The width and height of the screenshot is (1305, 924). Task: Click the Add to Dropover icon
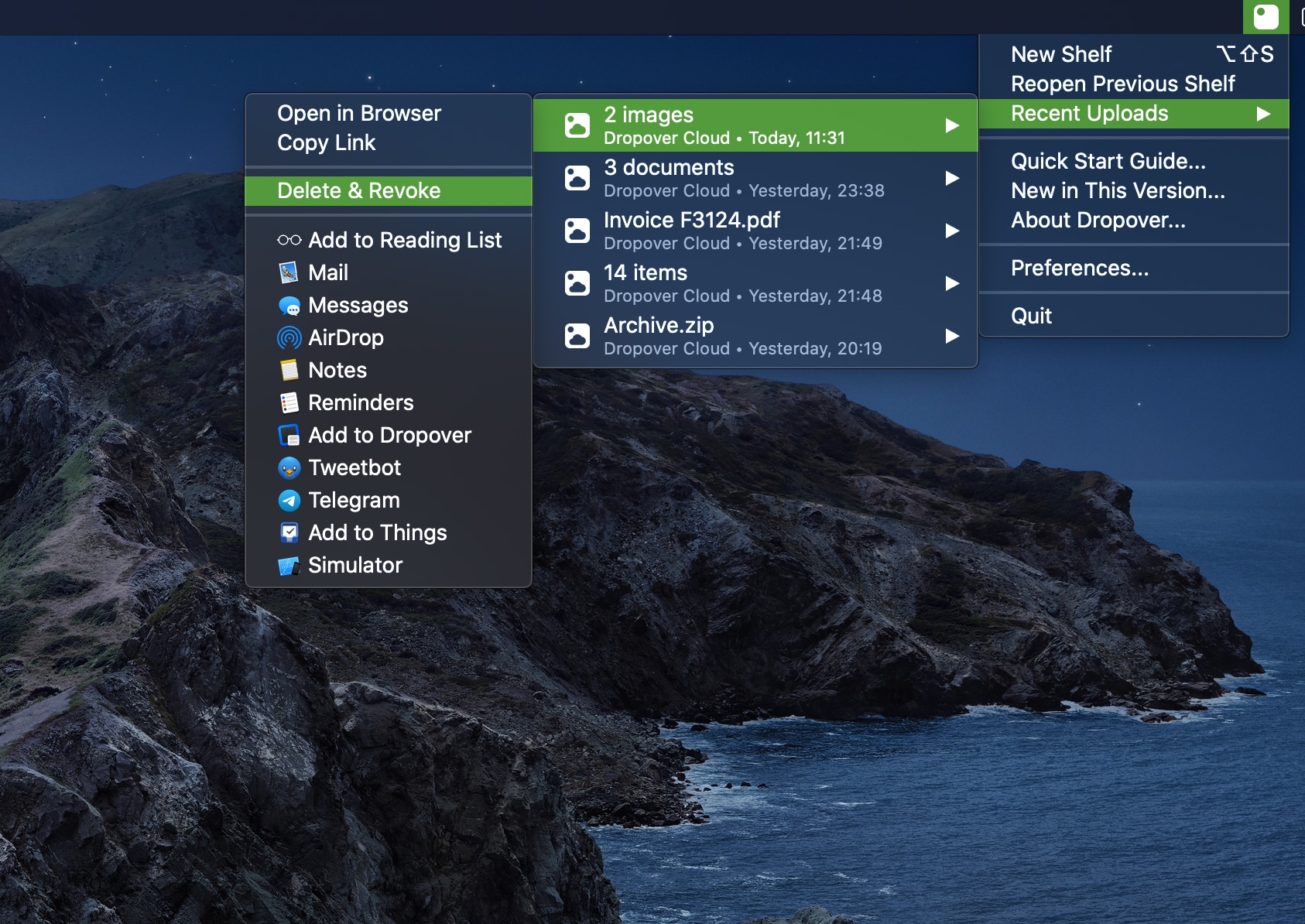tap(289, 435)
